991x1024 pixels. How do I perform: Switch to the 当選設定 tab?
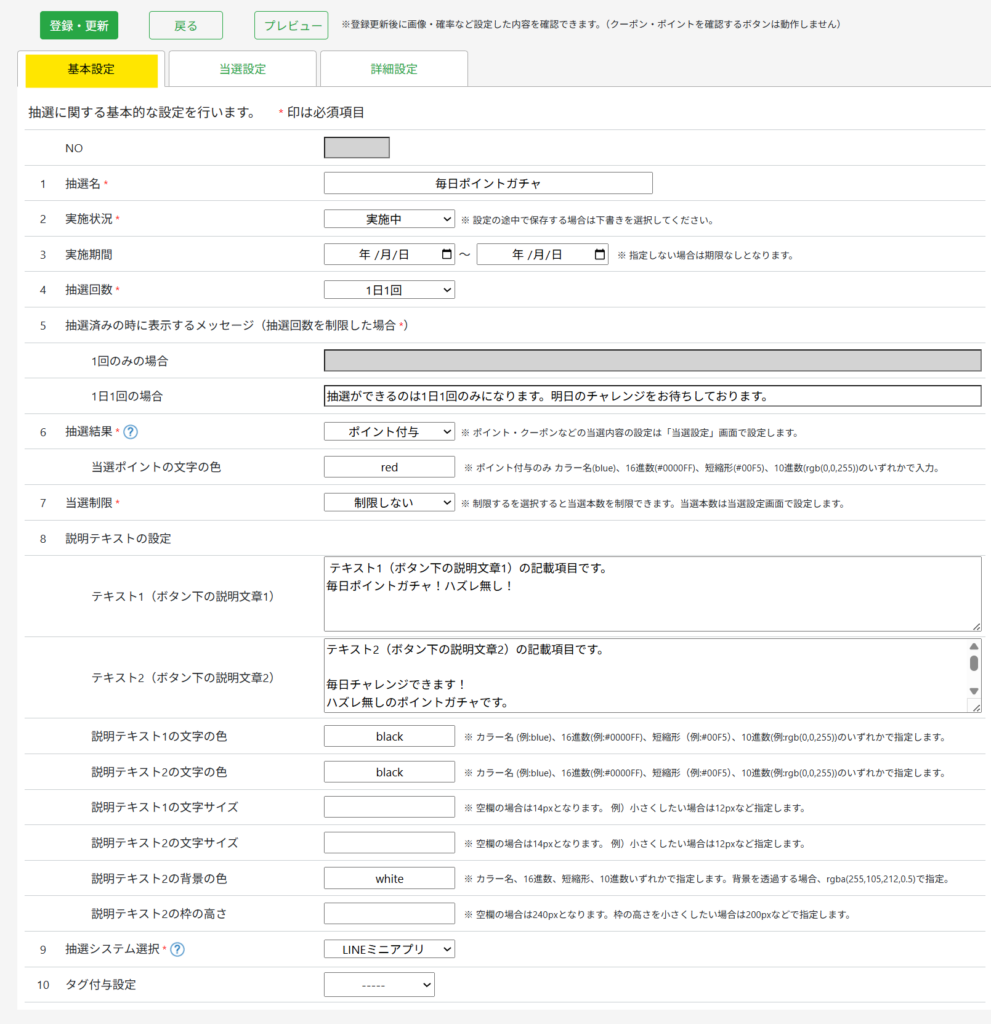coord(242,69)
